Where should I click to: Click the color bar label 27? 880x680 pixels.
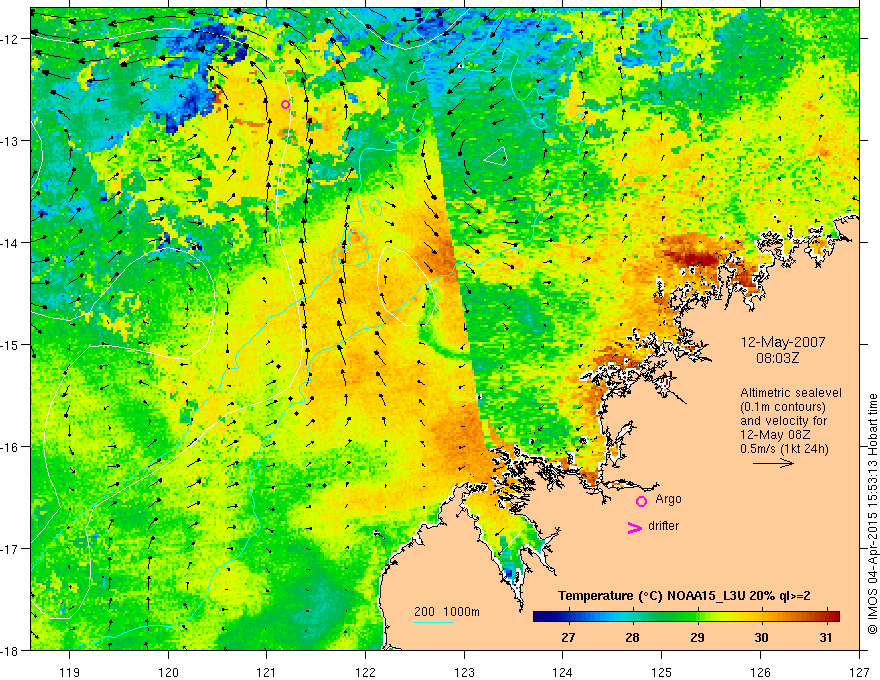[568, 637]
